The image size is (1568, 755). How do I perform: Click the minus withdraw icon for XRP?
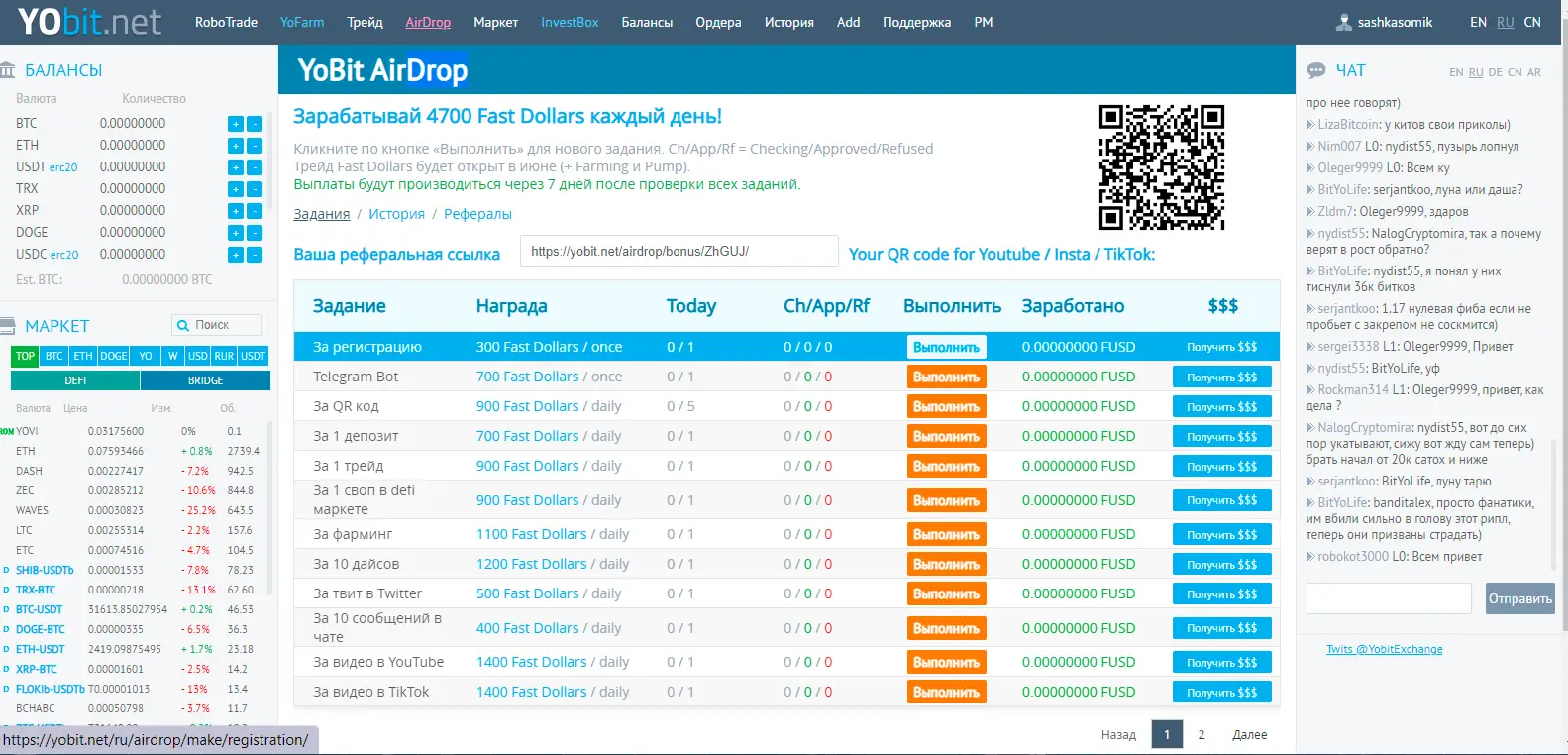point(255,211)
